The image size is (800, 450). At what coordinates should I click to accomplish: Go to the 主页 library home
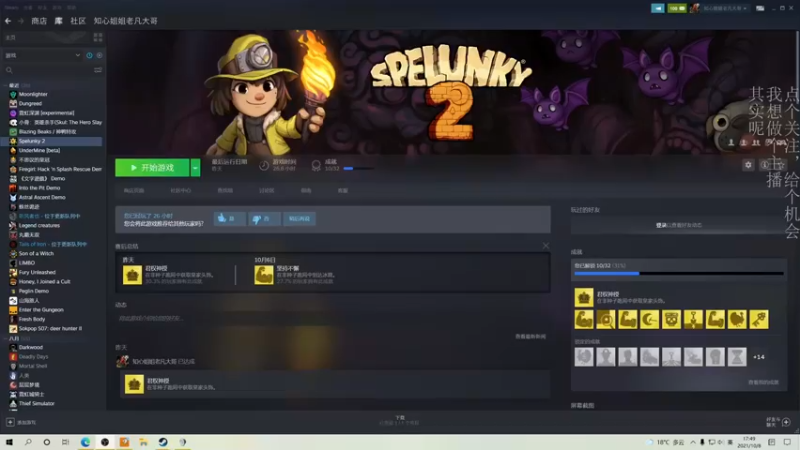(x=46, y=37)
